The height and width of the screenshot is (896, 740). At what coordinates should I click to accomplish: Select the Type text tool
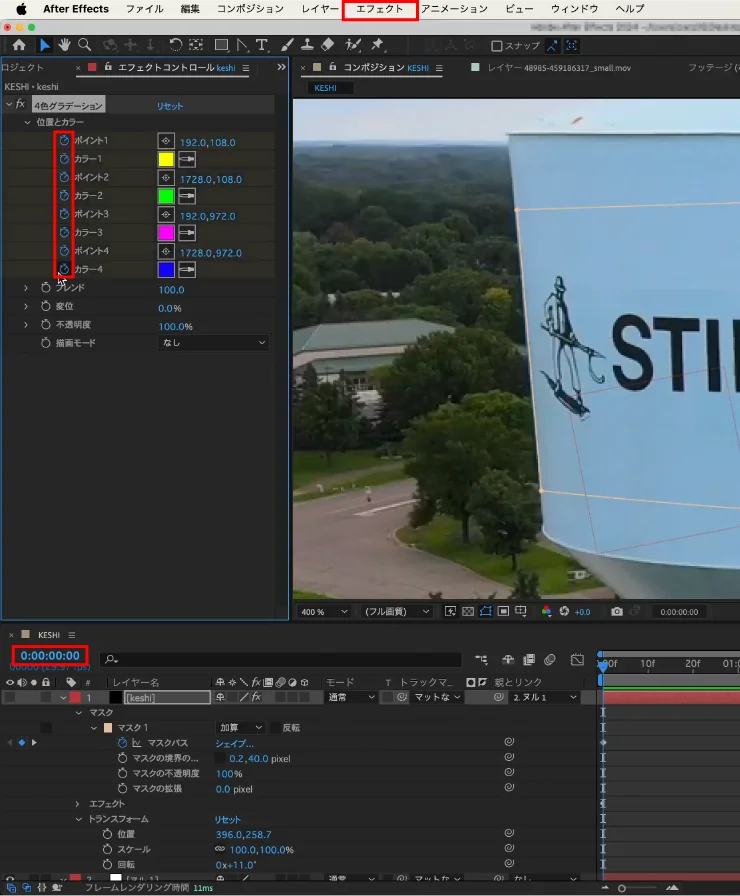tap(262, 45)
